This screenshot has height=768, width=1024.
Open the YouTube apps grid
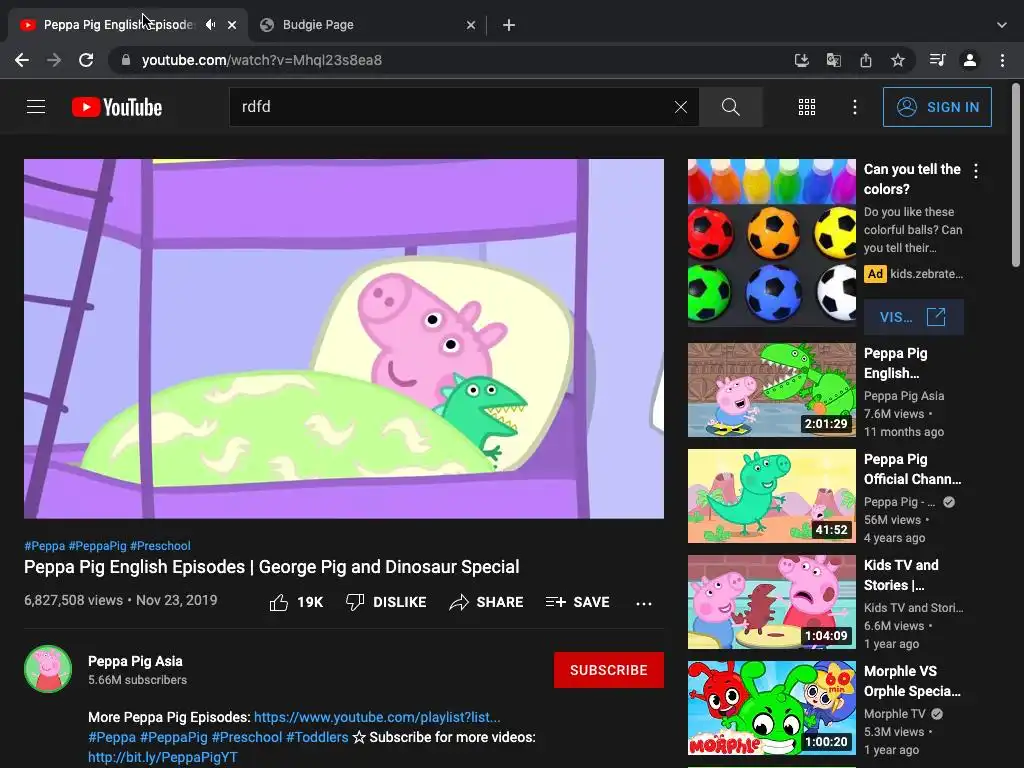pyautogui.click(x=807, y=107)
